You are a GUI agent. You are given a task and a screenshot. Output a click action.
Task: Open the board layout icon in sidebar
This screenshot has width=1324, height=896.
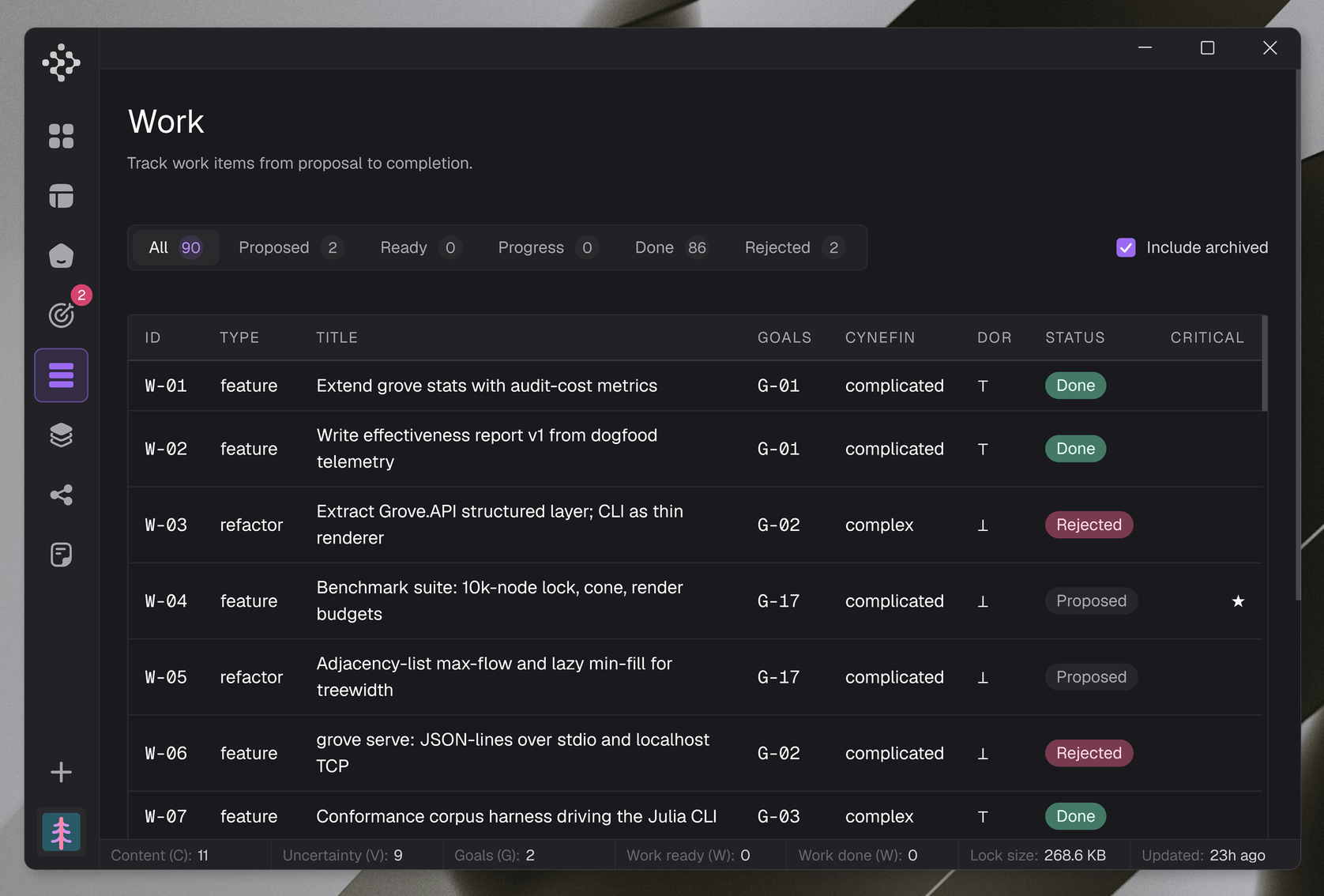[x=61, y=196]
